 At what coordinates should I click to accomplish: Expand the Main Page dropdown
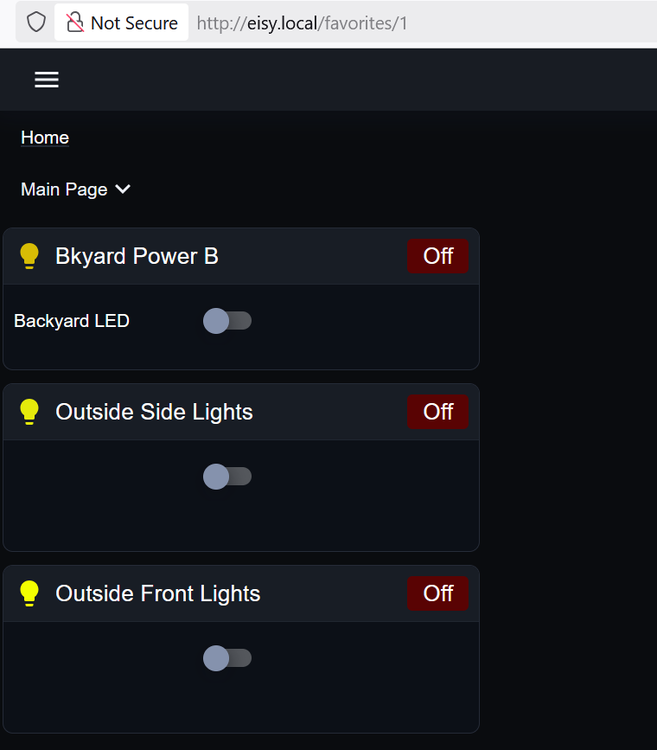tap(76, 189)
